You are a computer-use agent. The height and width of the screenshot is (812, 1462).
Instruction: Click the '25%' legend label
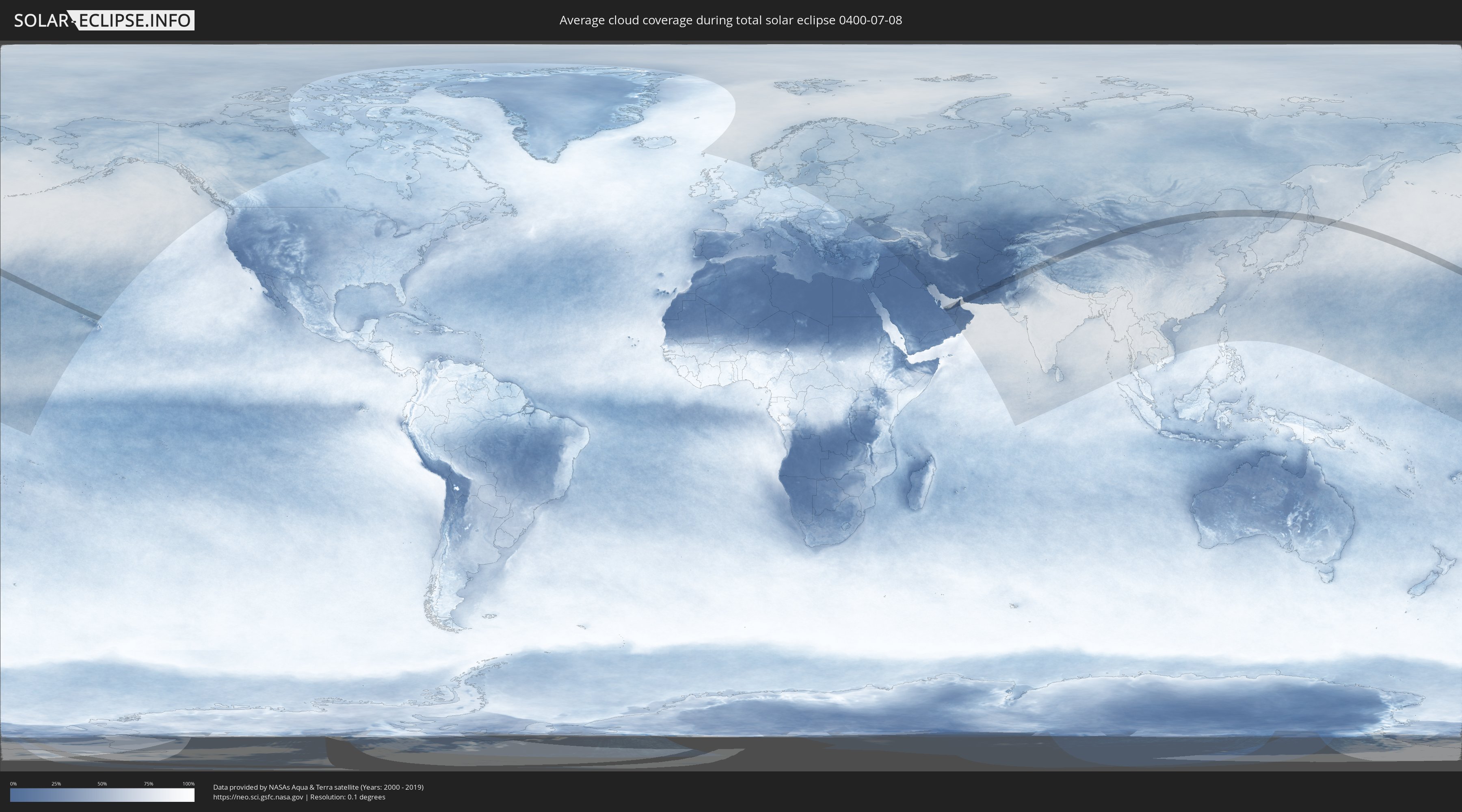[56, 784]
